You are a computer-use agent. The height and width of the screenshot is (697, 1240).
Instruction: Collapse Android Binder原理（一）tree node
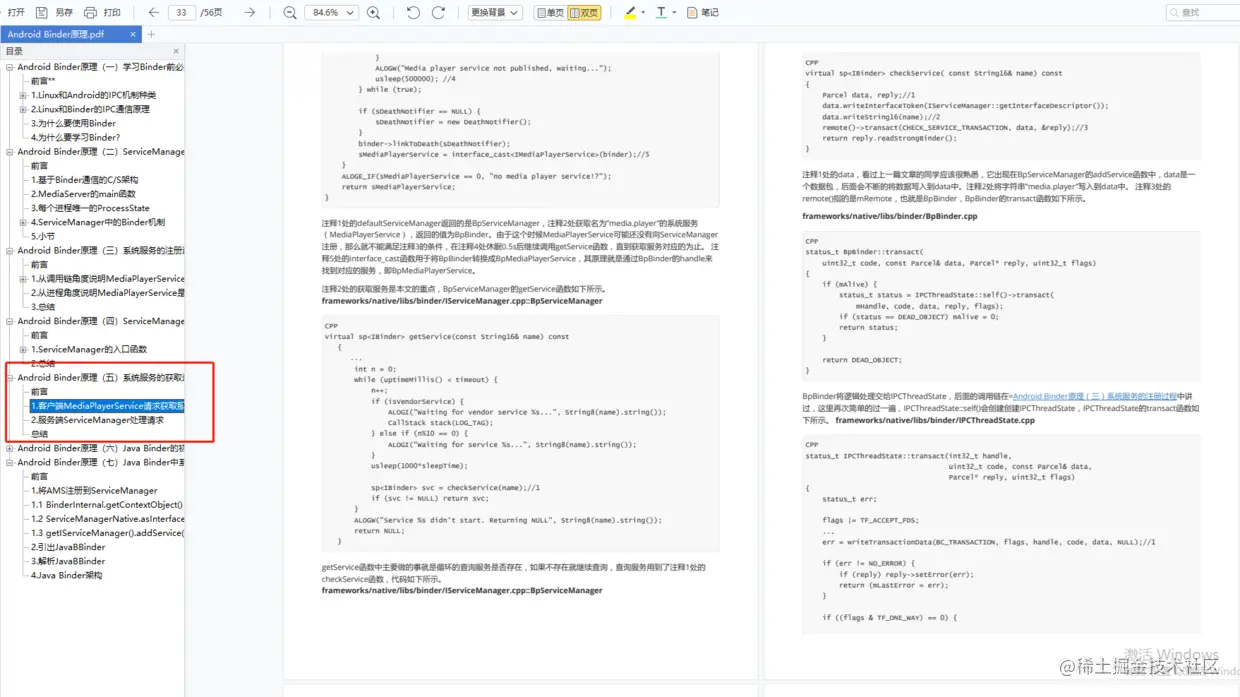[x=10, y=67]
